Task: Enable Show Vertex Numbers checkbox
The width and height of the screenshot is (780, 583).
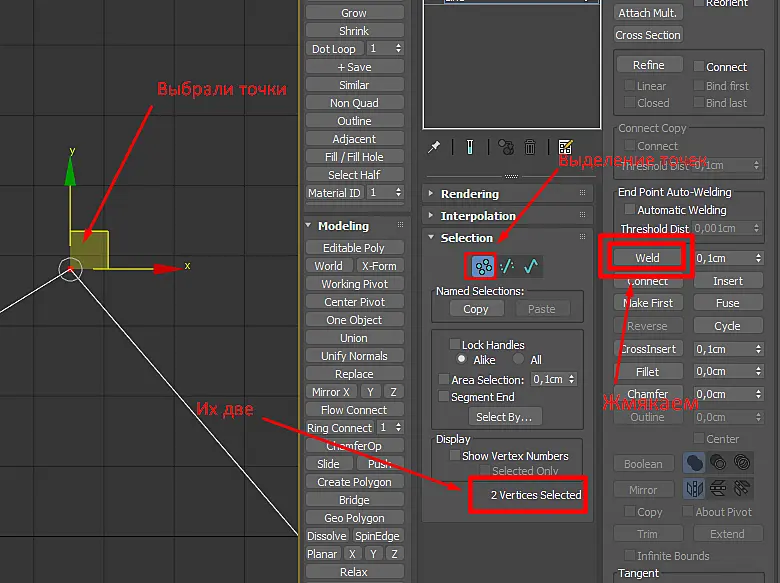Action: (455, 456)
